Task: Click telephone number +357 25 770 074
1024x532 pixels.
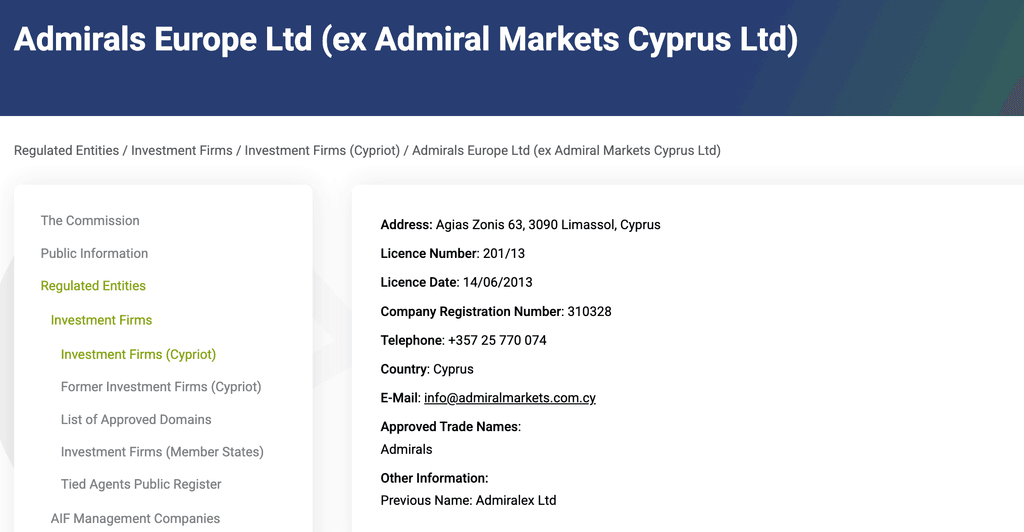Action: pyautogui.click(x=497, y=341)
